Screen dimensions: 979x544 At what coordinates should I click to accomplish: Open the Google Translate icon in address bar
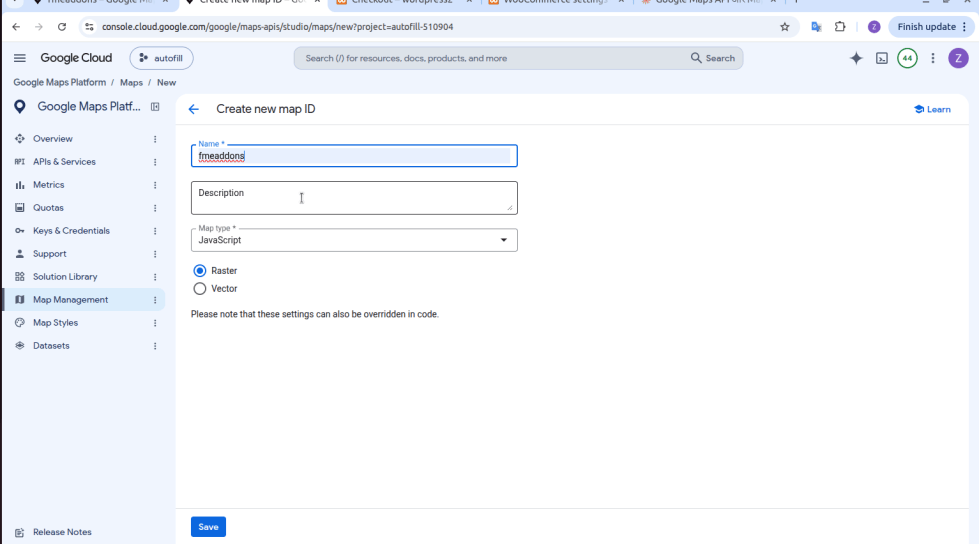(x=816, y=27)
